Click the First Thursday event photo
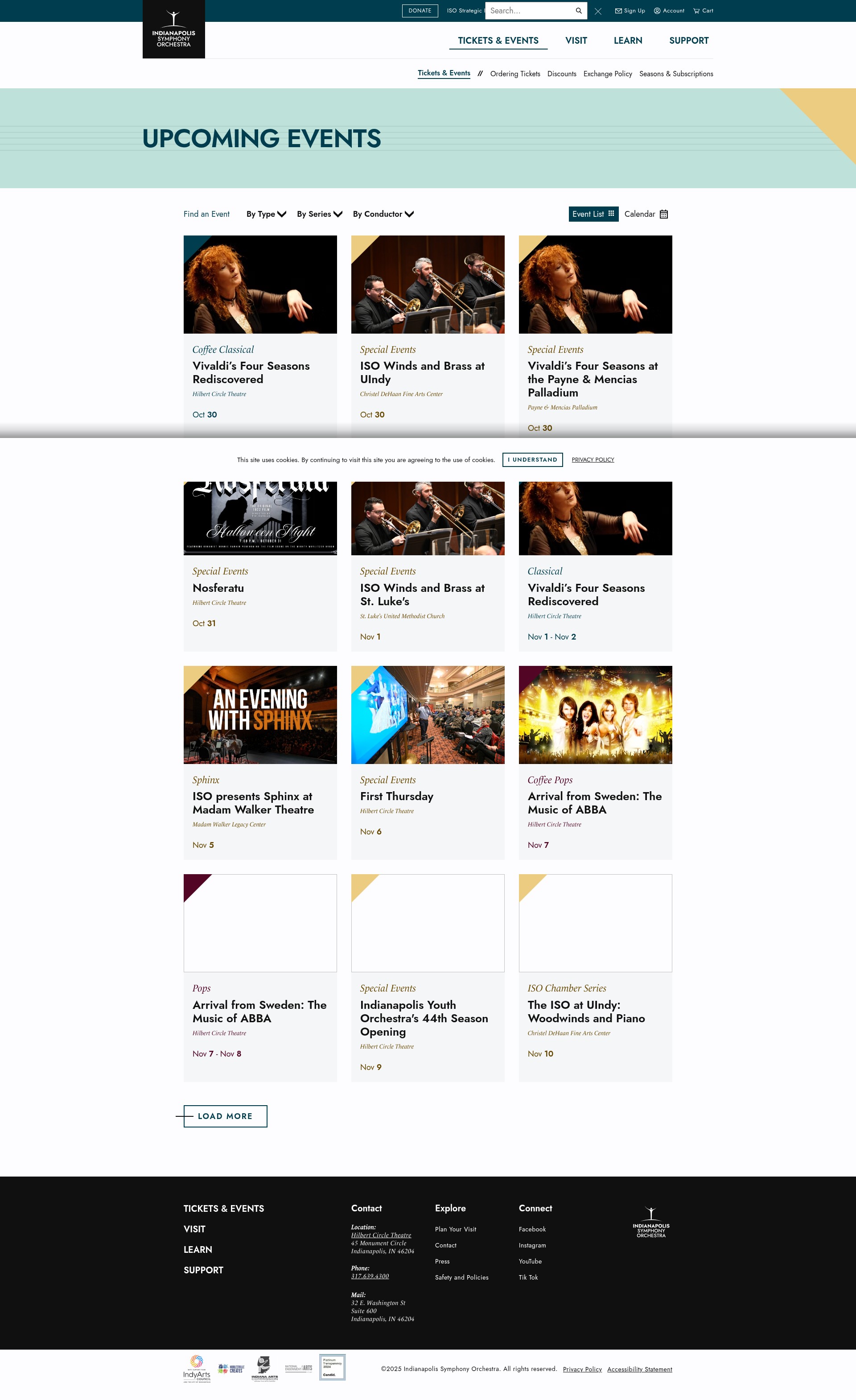 (428, 715)
